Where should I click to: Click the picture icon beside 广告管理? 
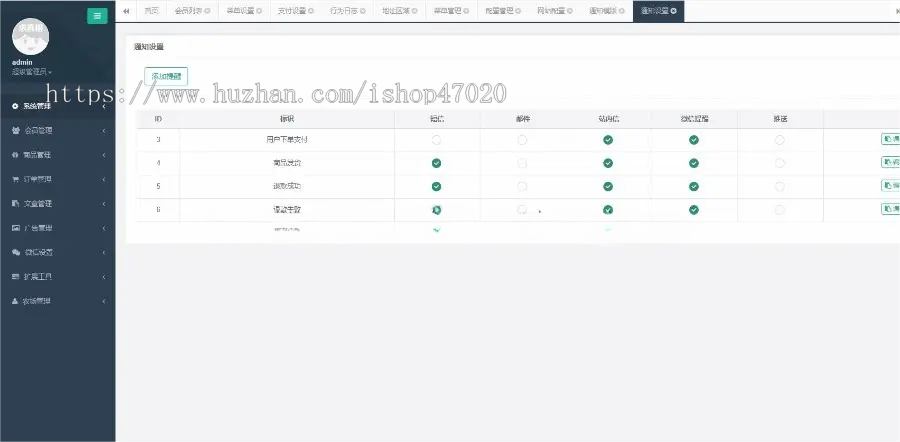(15, 228)
